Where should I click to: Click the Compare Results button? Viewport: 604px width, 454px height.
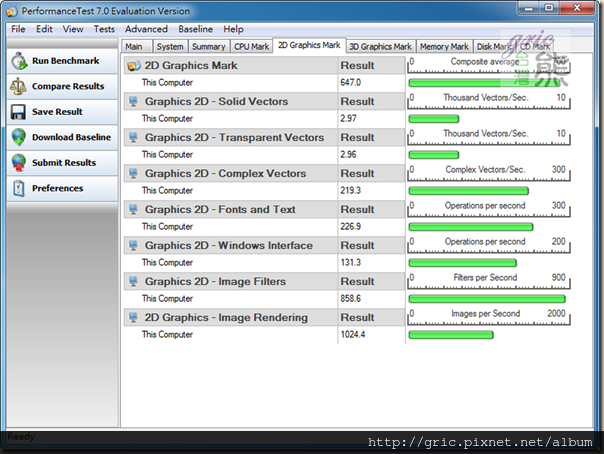coord(62,87)
